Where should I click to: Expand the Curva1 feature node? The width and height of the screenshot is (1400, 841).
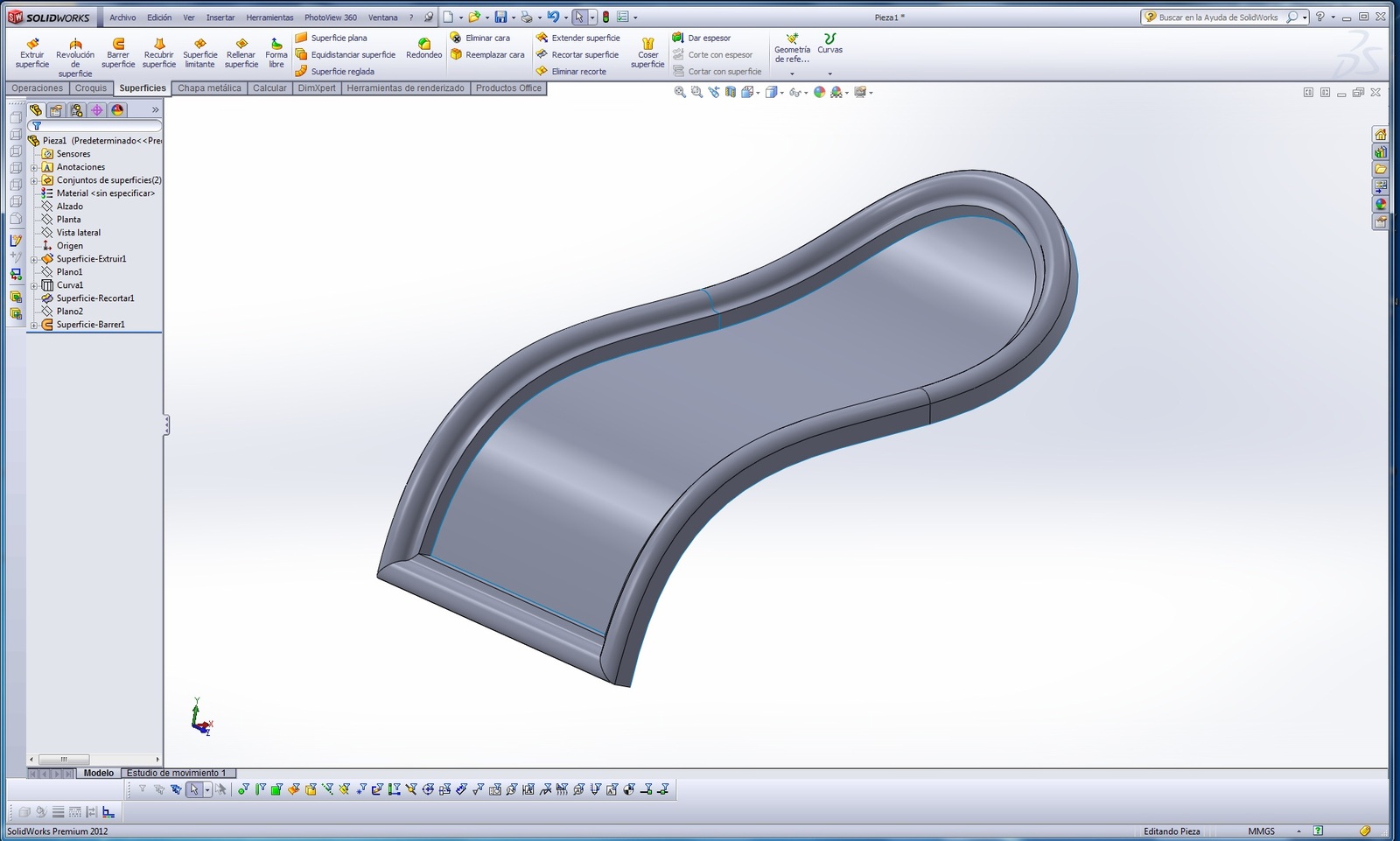click(34, 285)
